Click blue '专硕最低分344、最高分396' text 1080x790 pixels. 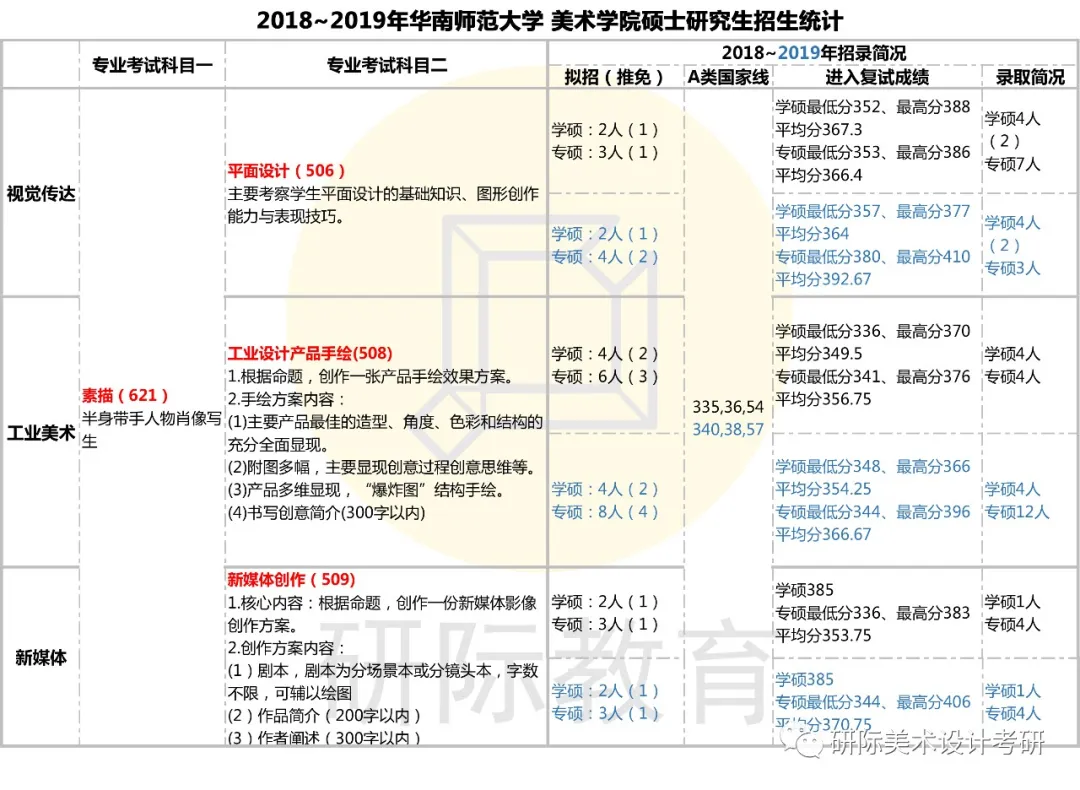pos(873,512)
